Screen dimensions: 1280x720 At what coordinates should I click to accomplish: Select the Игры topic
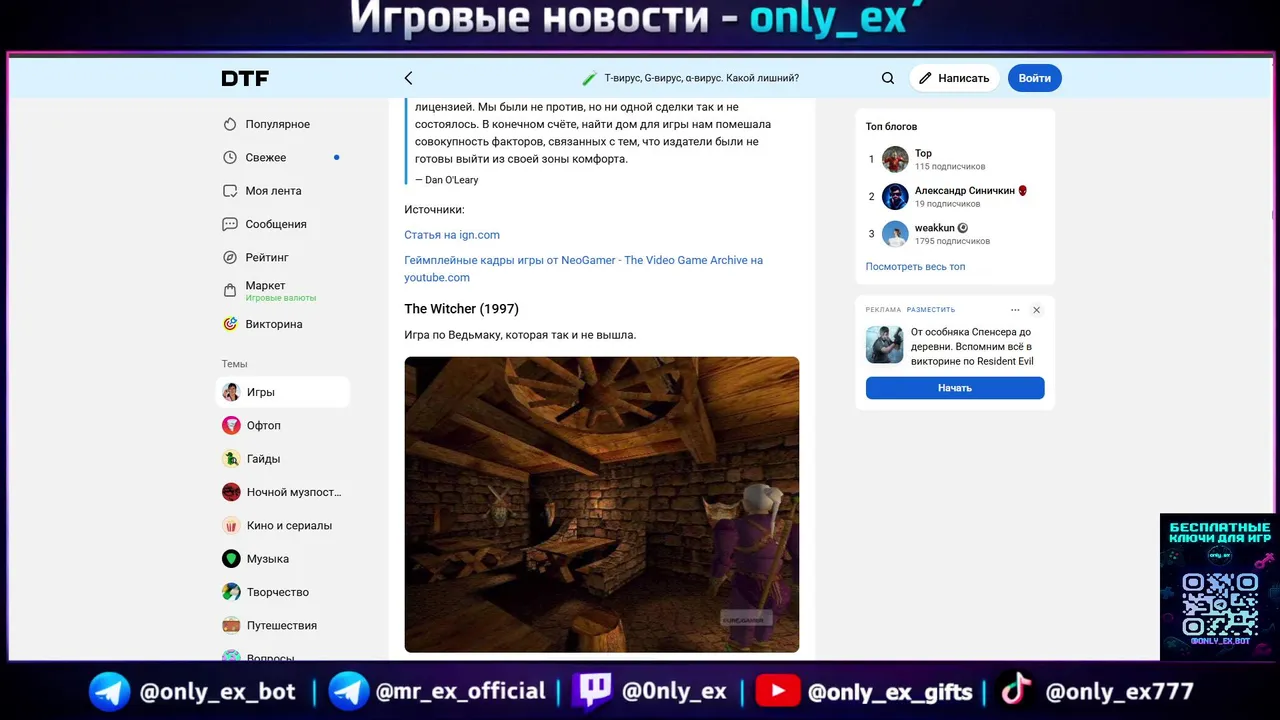pyautogui.click(x=283, y=392)
